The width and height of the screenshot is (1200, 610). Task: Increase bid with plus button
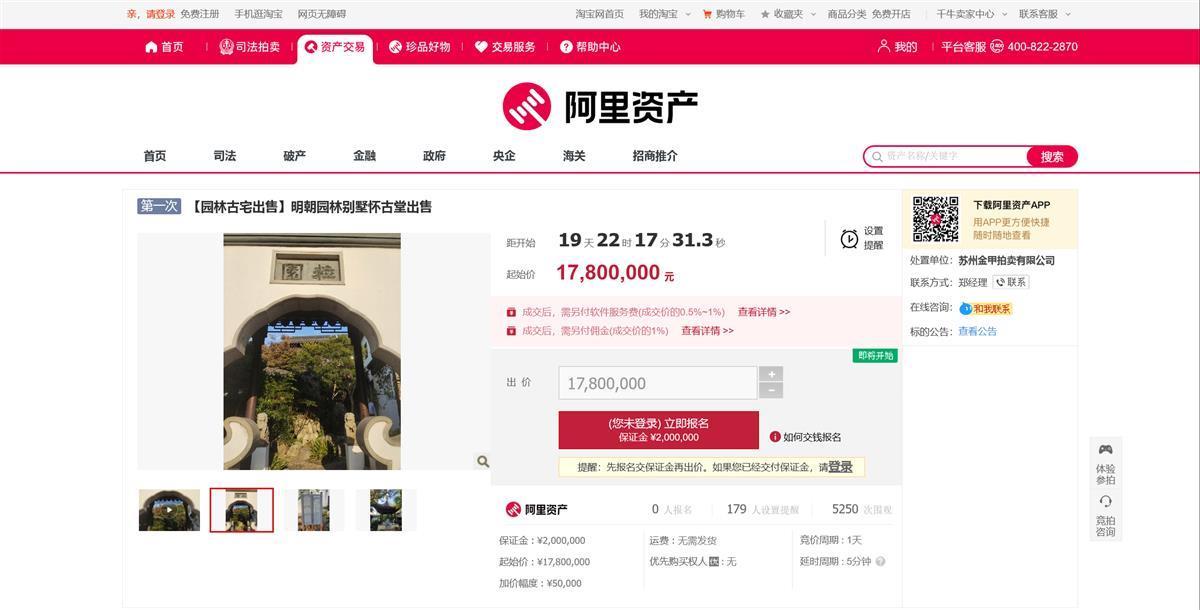pyautogui.click(x=771, y=374)
